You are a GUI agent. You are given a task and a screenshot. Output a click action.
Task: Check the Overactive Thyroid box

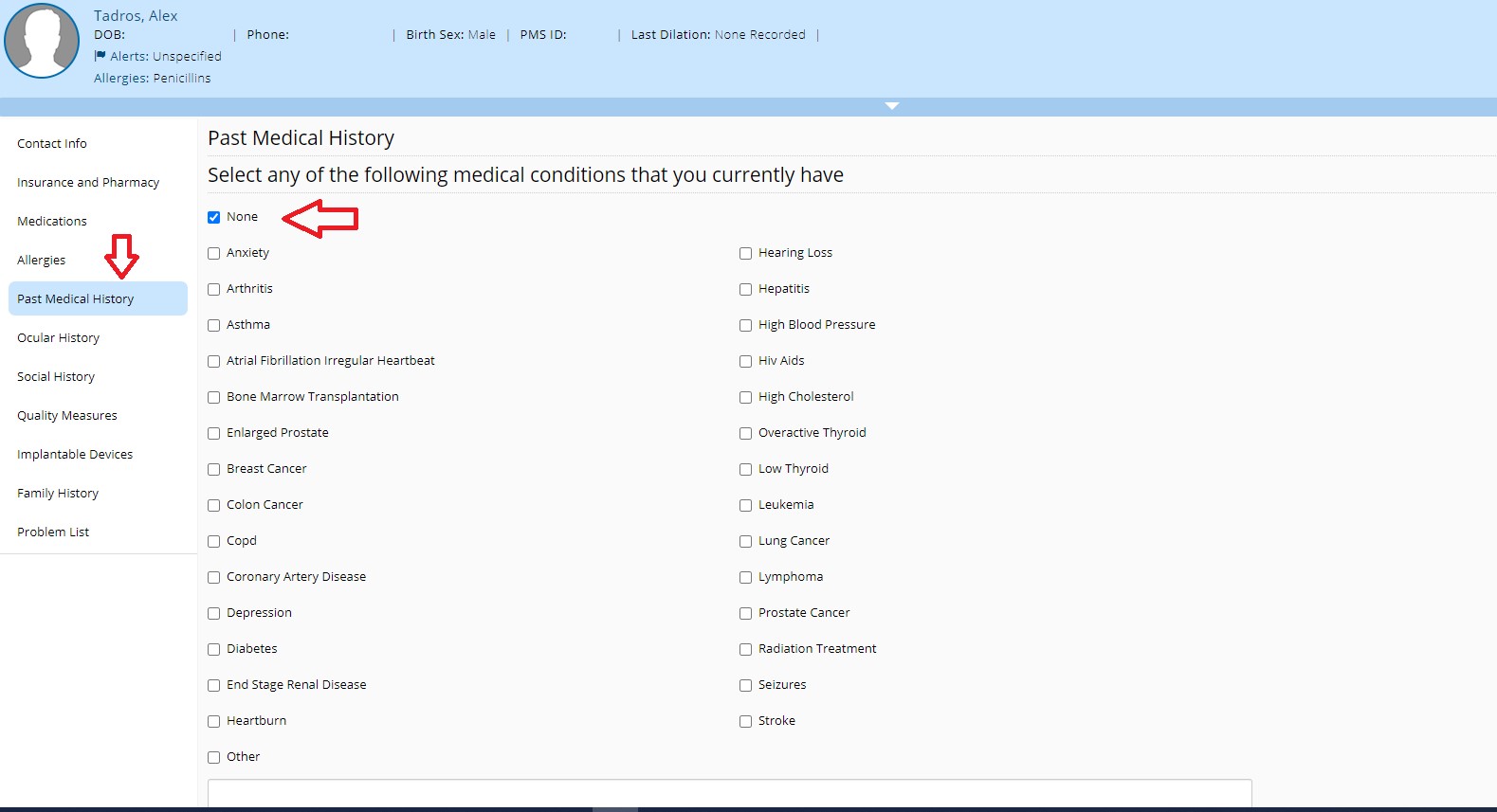[746, 433]
